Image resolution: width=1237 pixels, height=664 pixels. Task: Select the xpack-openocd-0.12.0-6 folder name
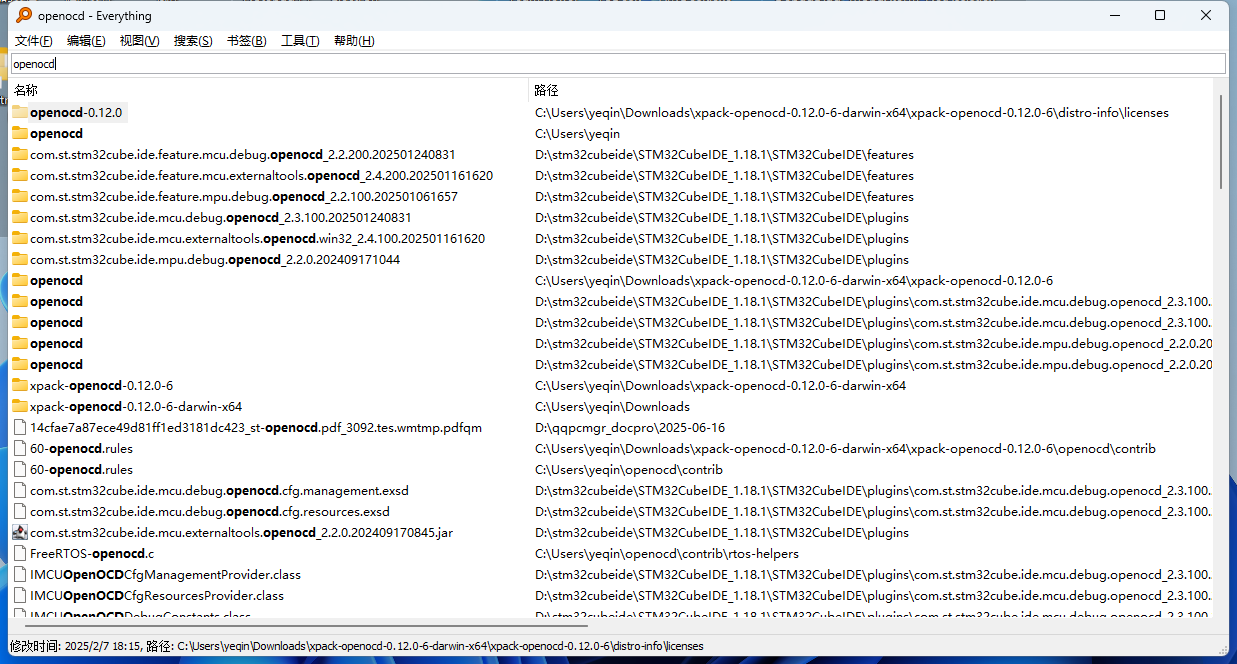pos(102,385)
